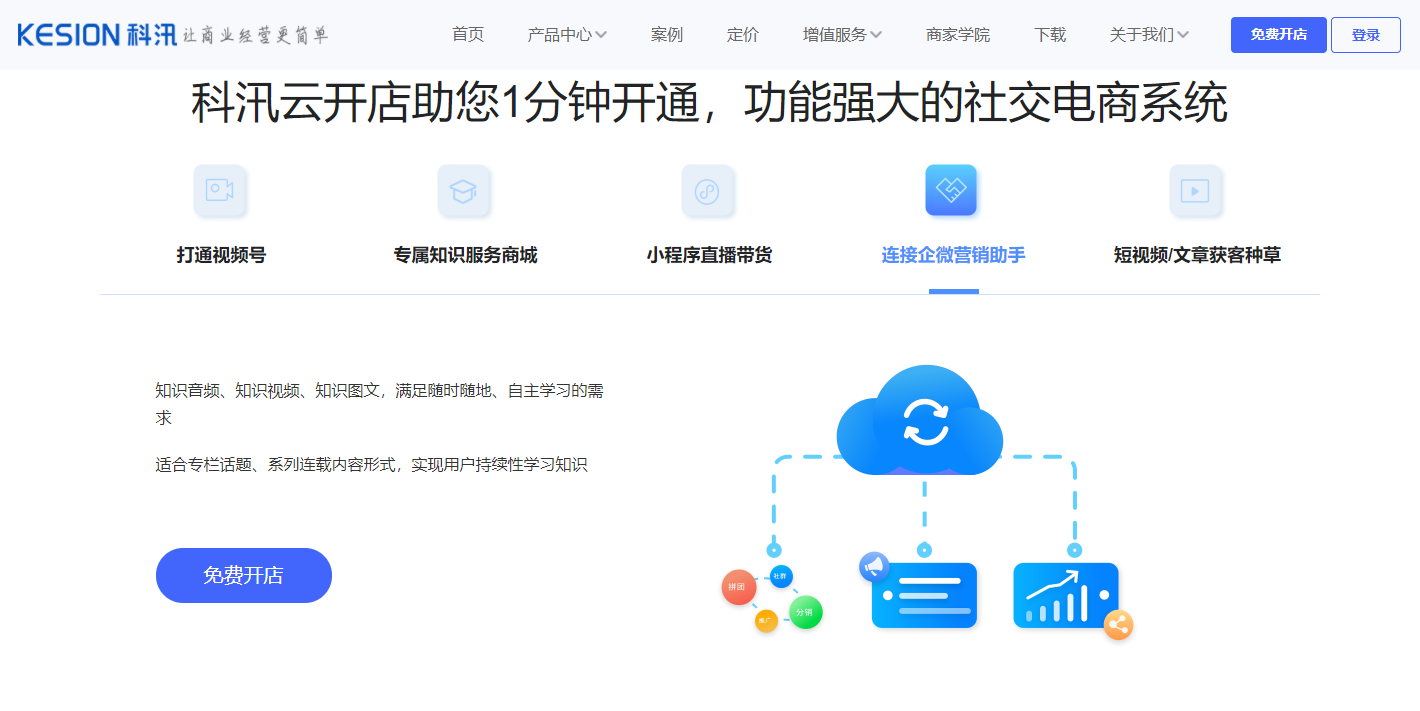Go to 首页 in navigation
Viewport: 1420px width, 711px height.
pyautogui.click(x=468, y=35)
